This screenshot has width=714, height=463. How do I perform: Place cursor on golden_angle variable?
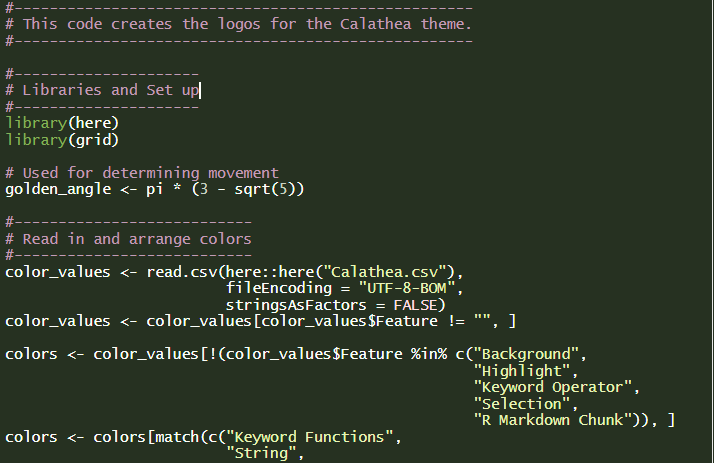point(58,189)
